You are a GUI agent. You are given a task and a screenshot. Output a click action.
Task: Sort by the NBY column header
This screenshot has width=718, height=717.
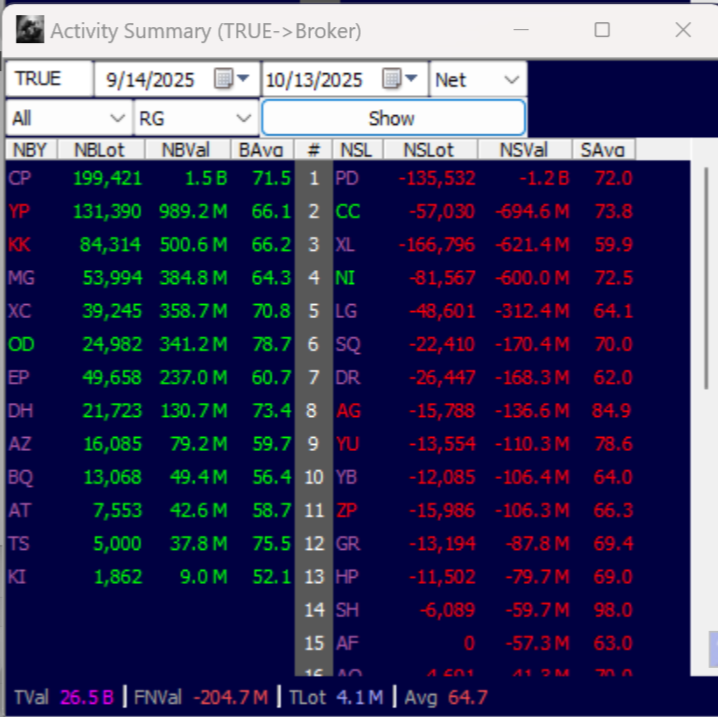coord(31,150)
